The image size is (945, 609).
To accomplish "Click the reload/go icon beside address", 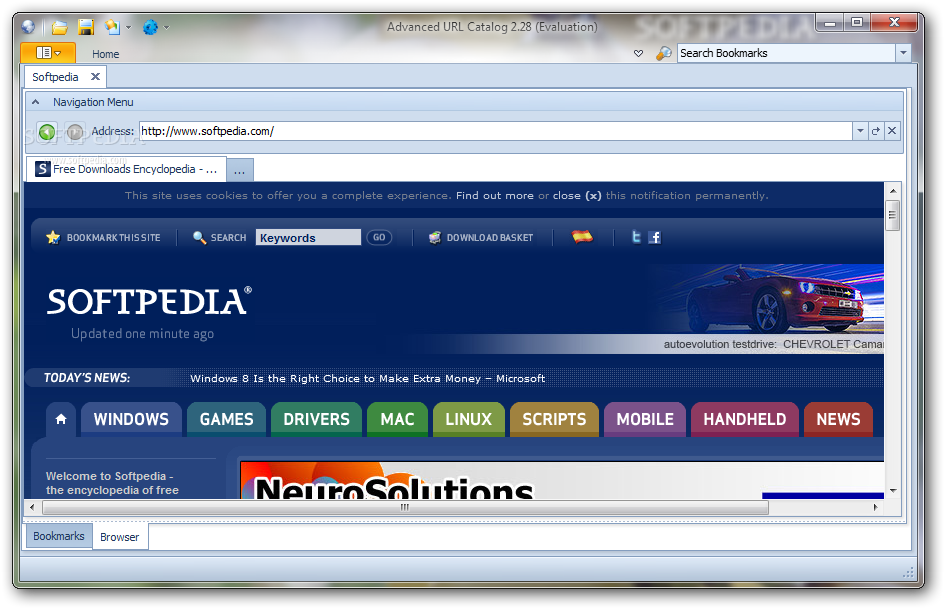I will [x=876, y=131].
